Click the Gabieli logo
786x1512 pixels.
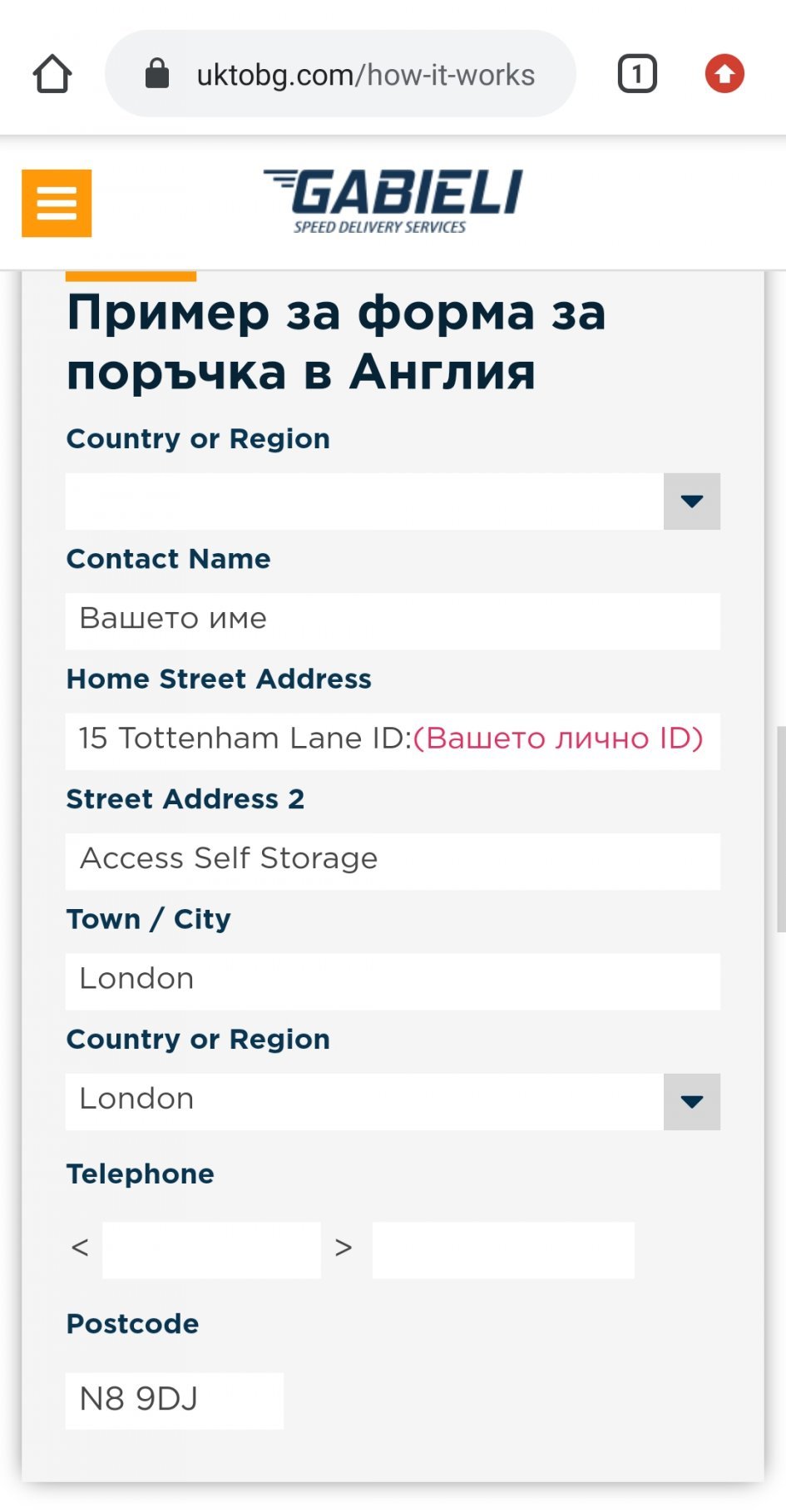(x=393, y=201)
